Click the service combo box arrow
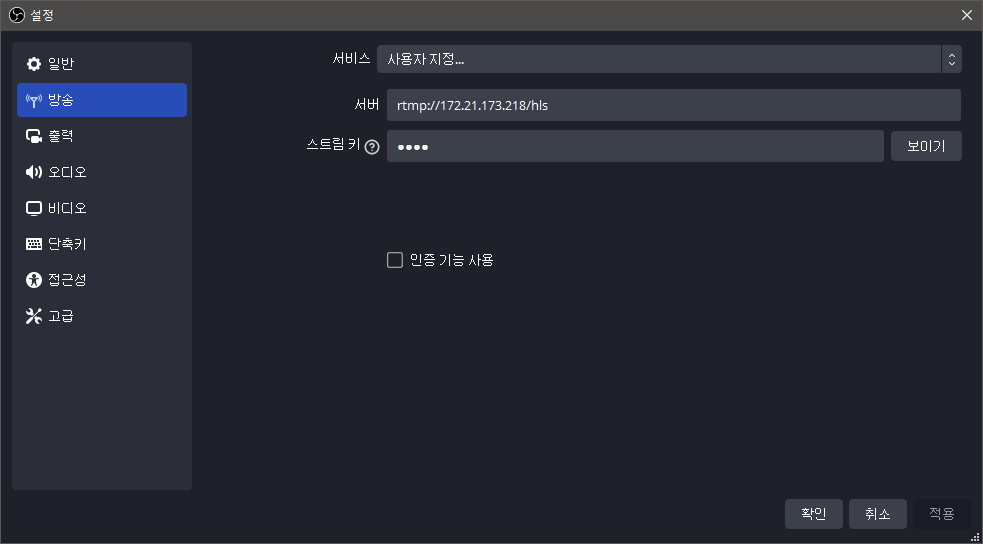The image size is (983, 544). click(x=951, y=59)
